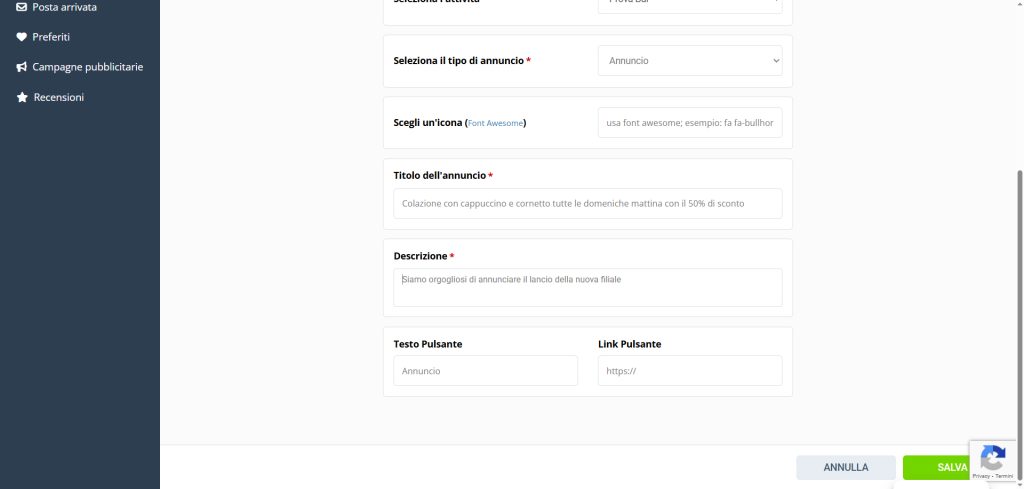1024x489 pixels.
Task: Click the bullhorn icon for Campagne pubblicitarie
Action: coord(22,67)
